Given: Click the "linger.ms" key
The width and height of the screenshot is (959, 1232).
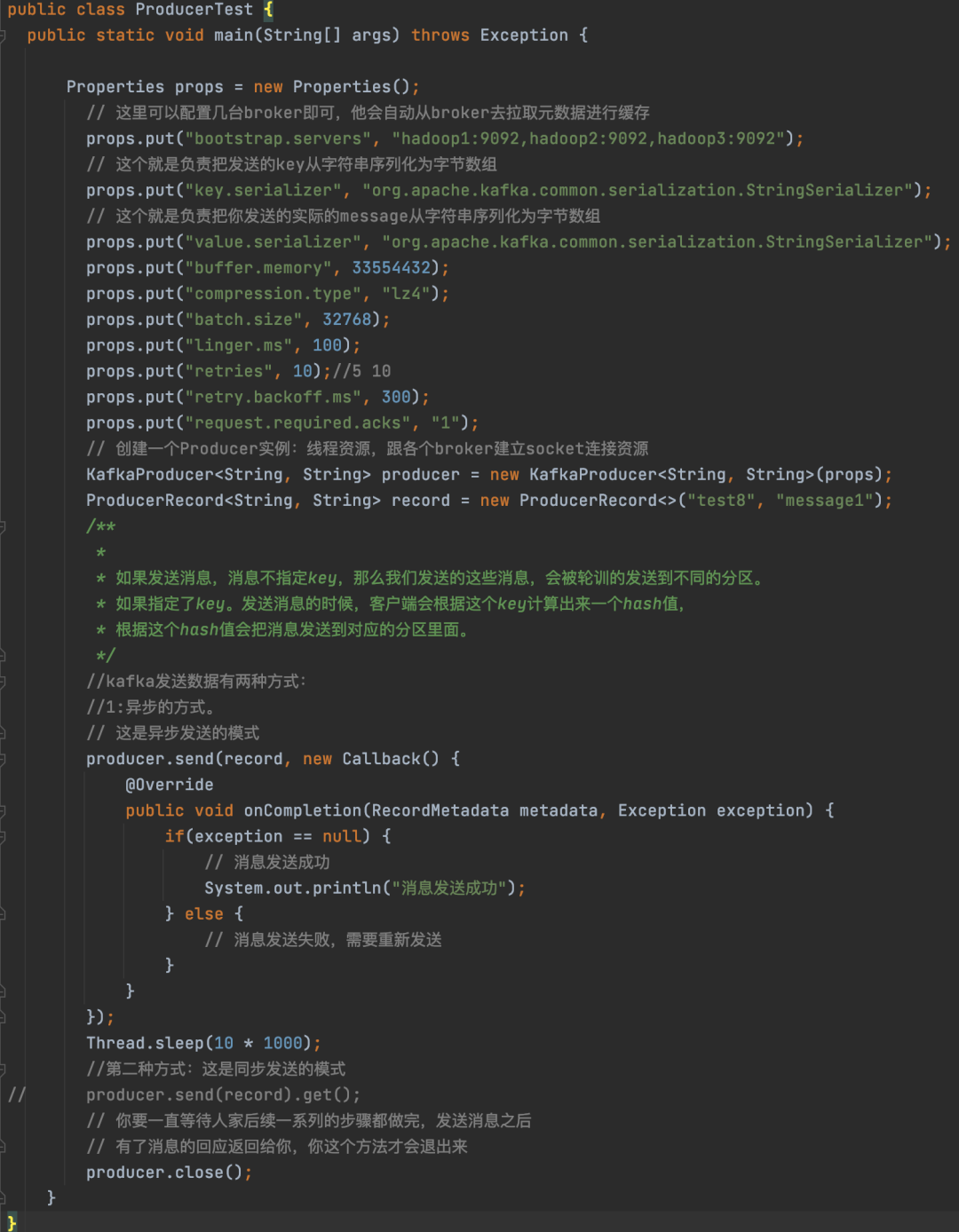Looking at the screenshot, I should click(239, 345).
